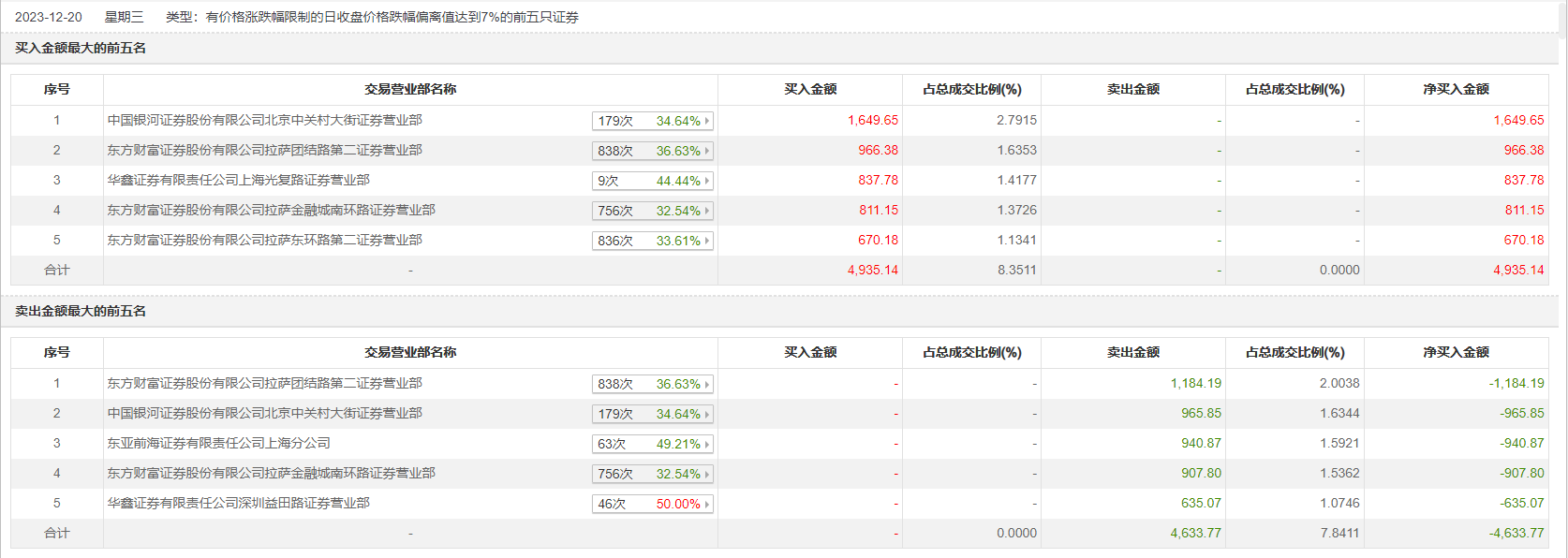The width and height of the screenshot is (1568, 558).
Task: Open the 46次 stats box
Action: point(652,504)
